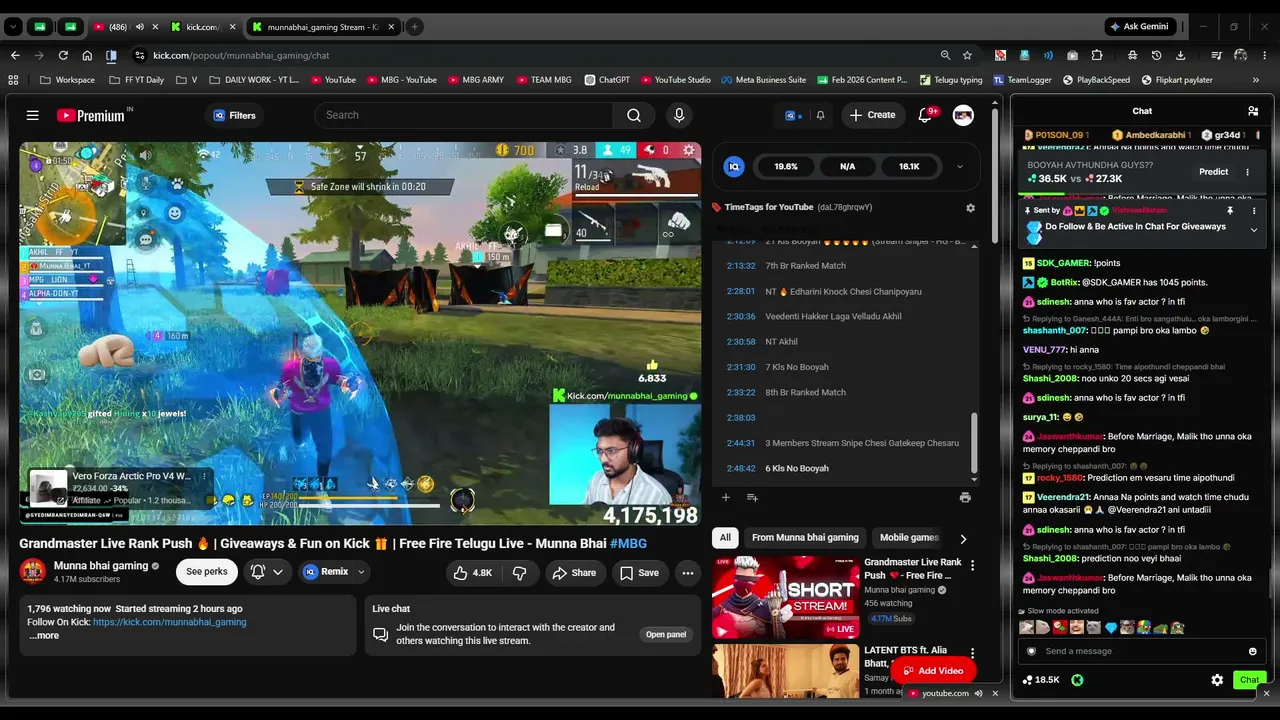Switch to the munnabhai_gaming Stream browser tab
Image resolution: width=1280 pixels, height=720 pixels.
[323, 27]
